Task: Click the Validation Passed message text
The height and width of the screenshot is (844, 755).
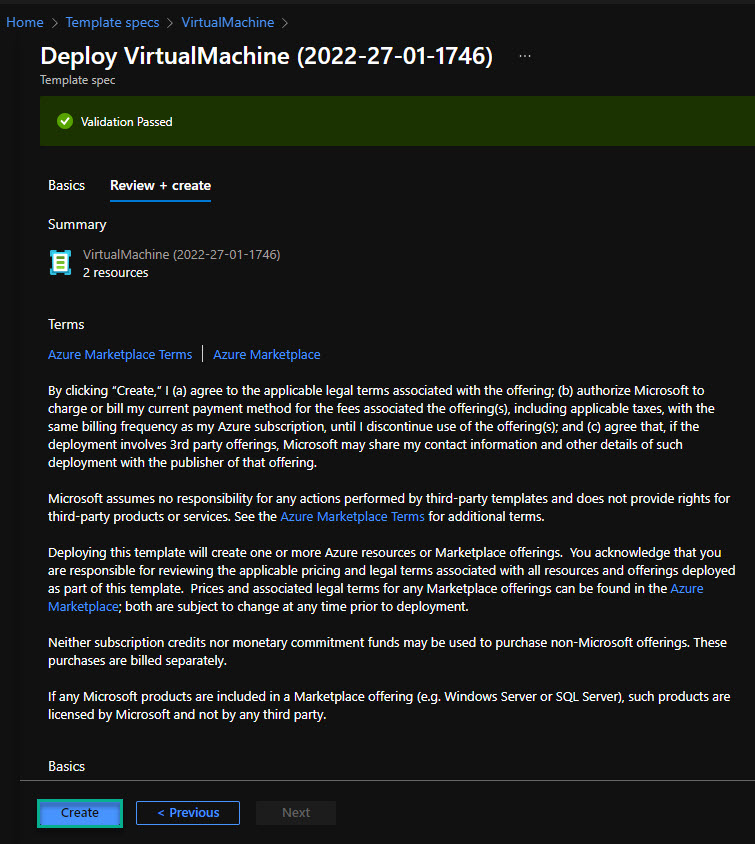Action: [126, 122]
